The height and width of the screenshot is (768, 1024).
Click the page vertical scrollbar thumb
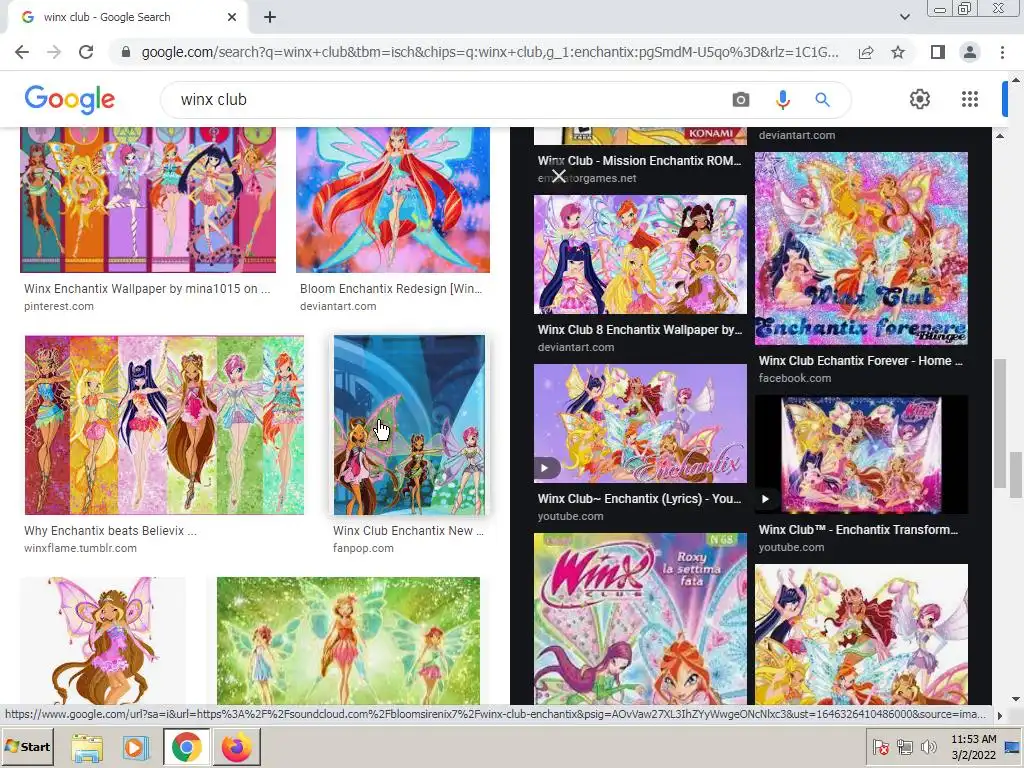tap(1016, 474)
